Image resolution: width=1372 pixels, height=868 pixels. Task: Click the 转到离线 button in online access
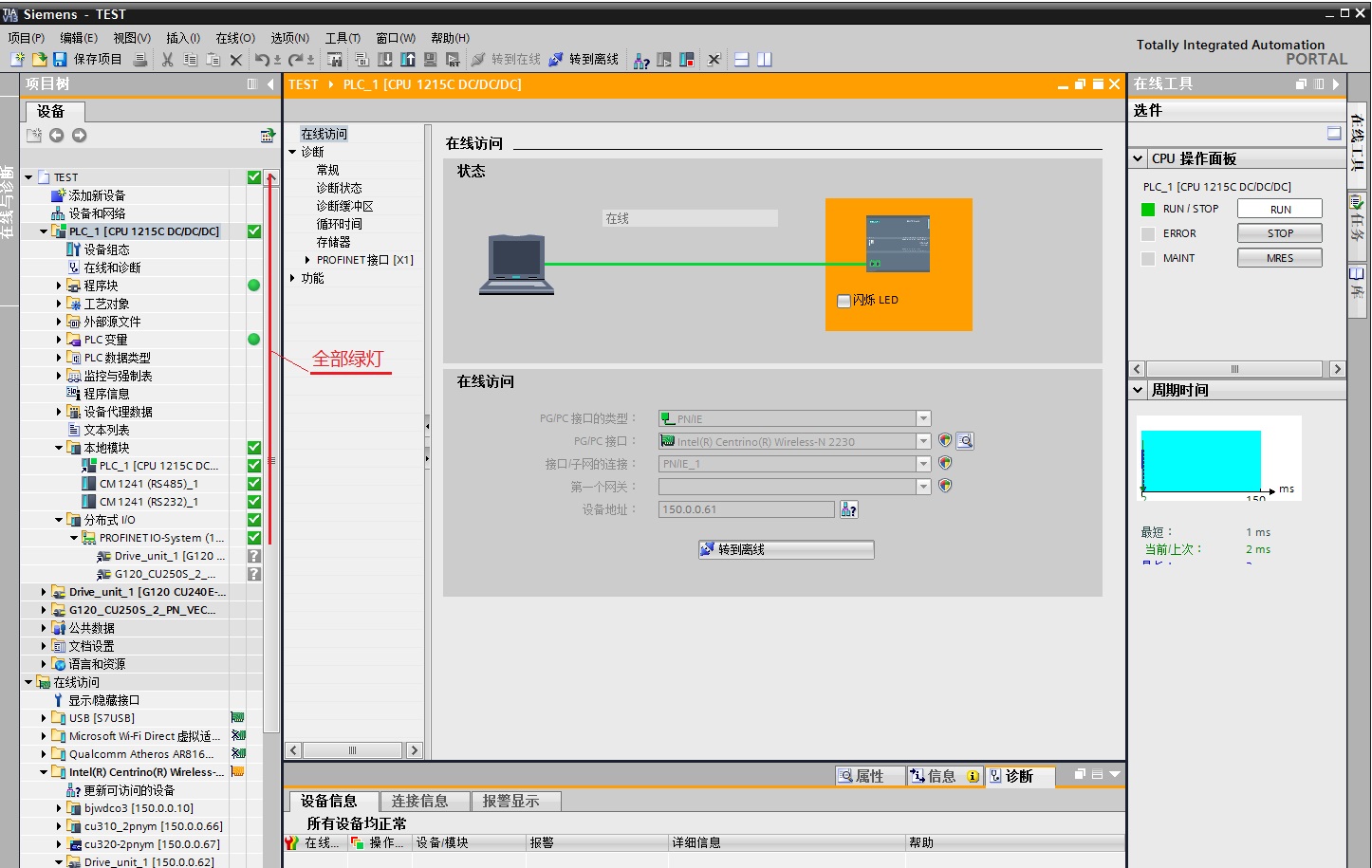(786, 550)
